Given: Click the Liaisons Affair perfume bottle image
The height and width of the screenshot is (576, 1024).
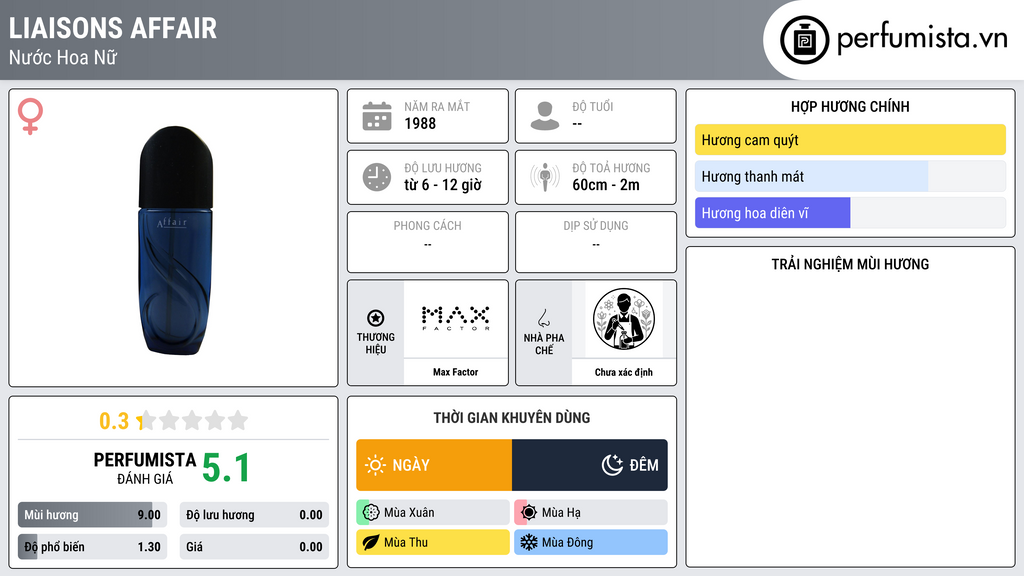Looking at the screenshot, I should tap(176, 240).
